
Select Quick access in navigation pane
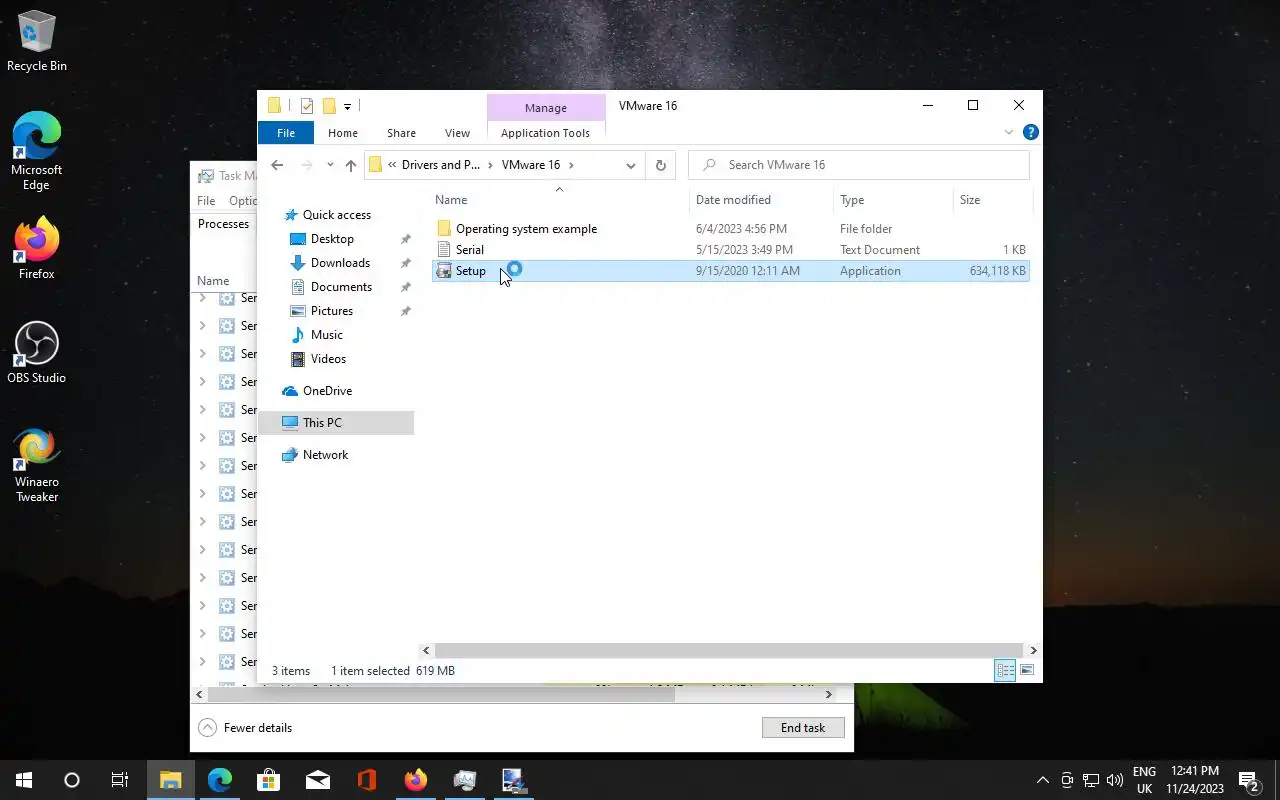tap(337, 215)
